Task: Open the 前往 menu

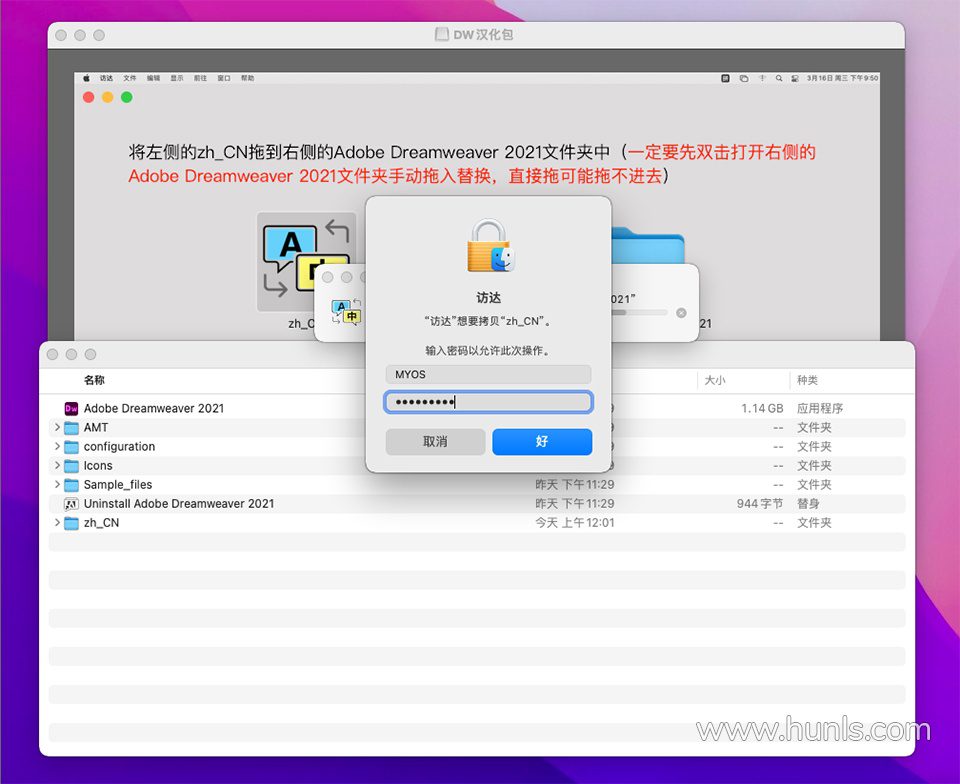Action: [x=200, y=78]
